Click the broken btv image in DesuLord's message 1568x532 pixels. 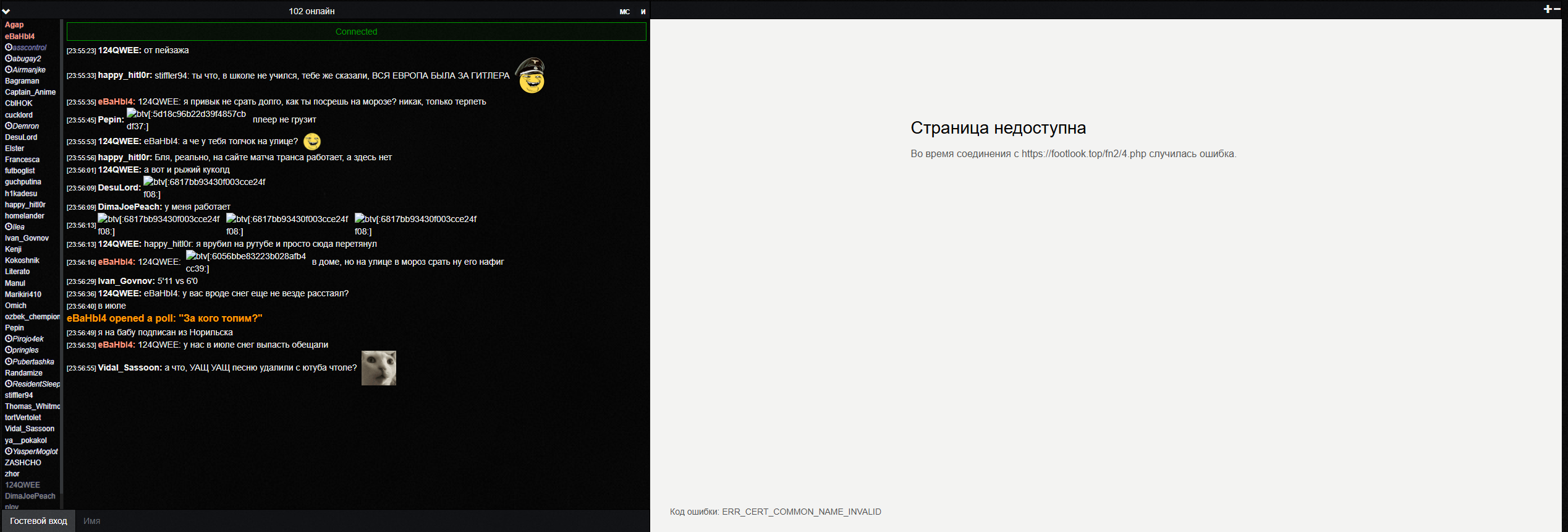tap(205, 188)
